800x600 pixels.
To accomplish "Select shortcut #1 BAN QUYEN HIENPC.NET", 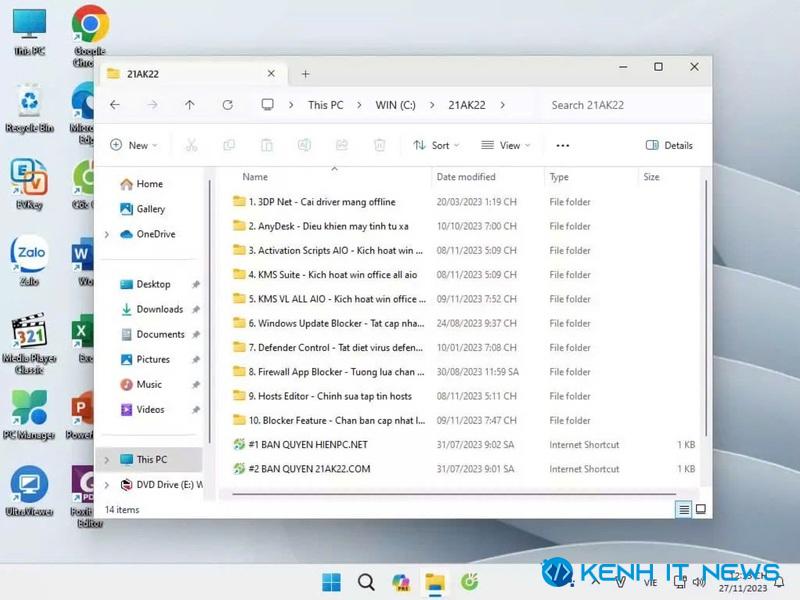I will click(300, 444).
